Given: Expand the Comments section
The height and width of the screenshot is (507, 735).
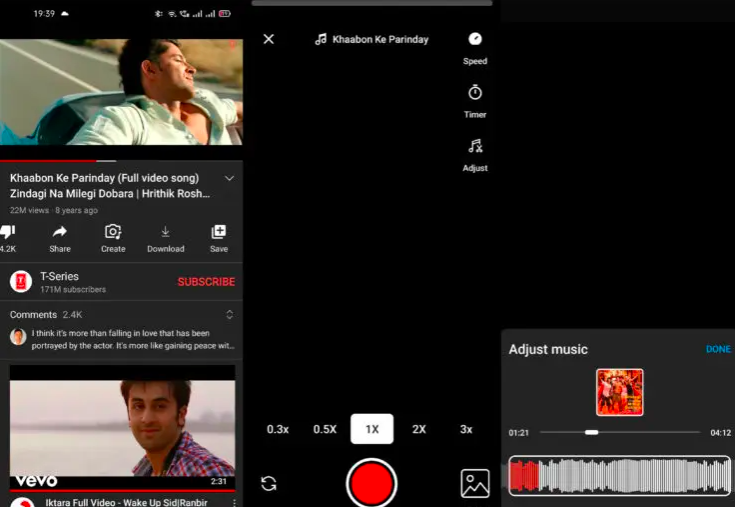Looking at the screenshot, I should coord(229,315).
